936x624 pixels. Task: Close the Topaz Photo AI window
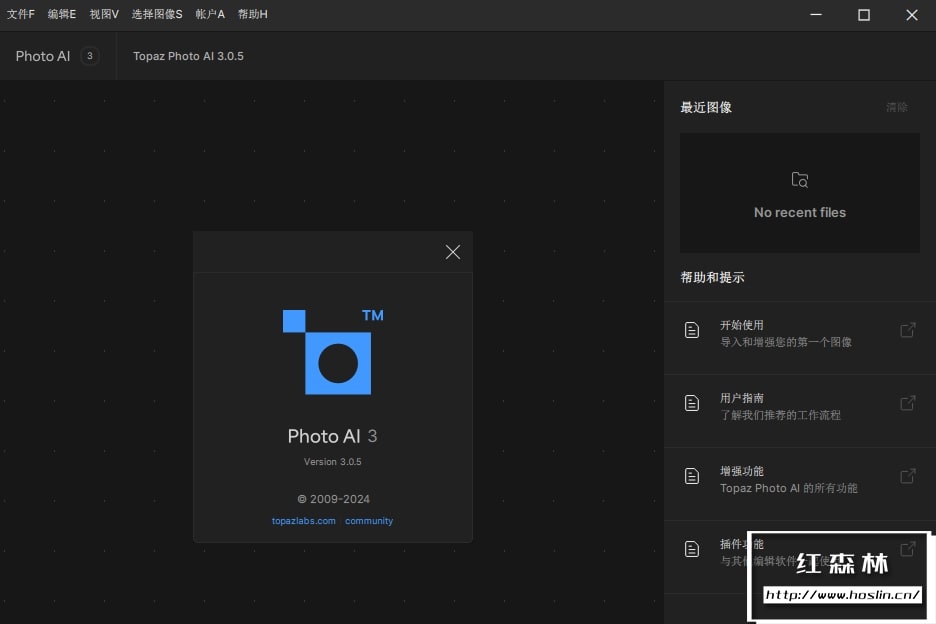pos(912,14)
